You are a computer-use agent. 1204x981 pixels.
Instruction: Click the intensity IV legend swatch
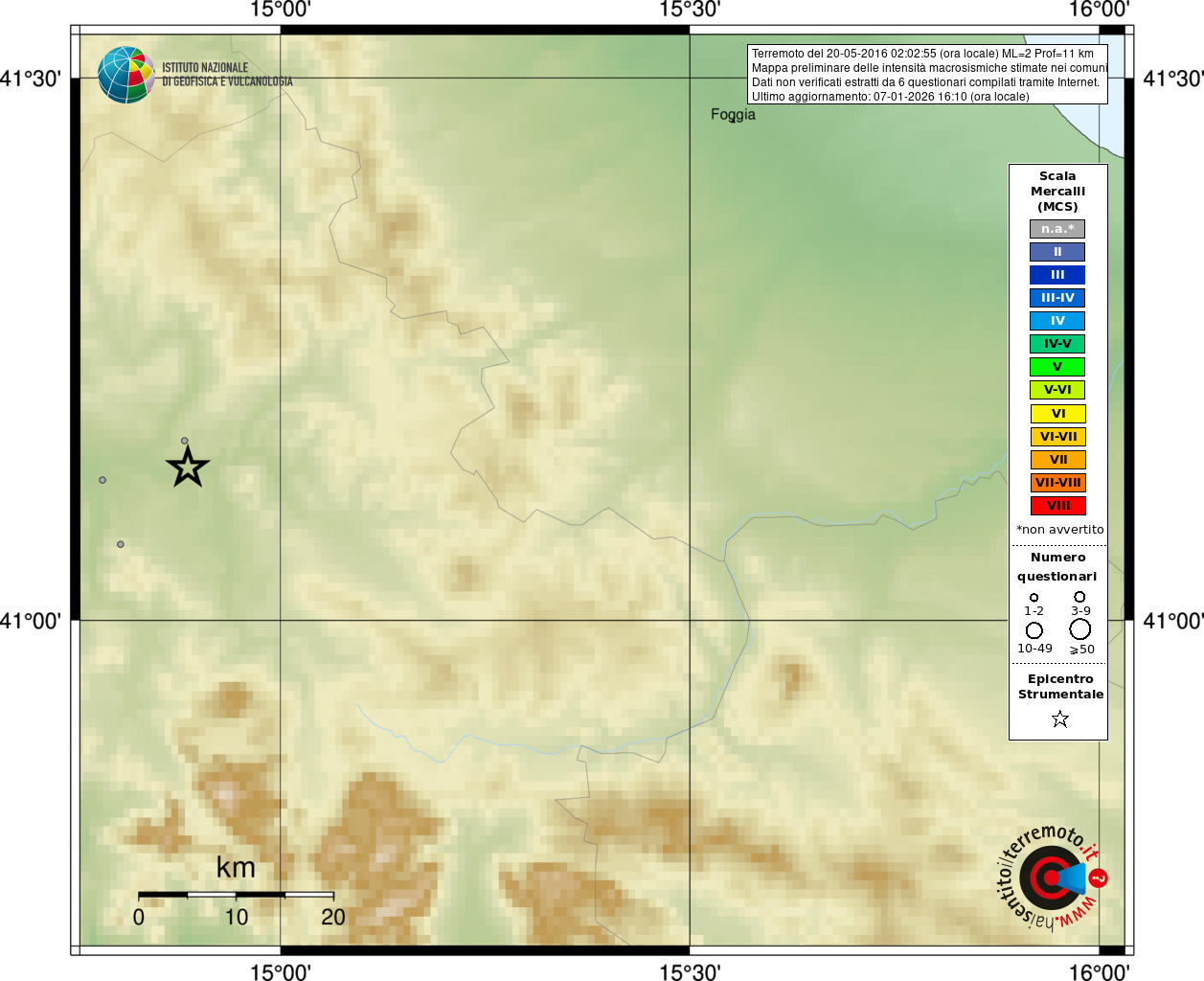point(1057,321)
